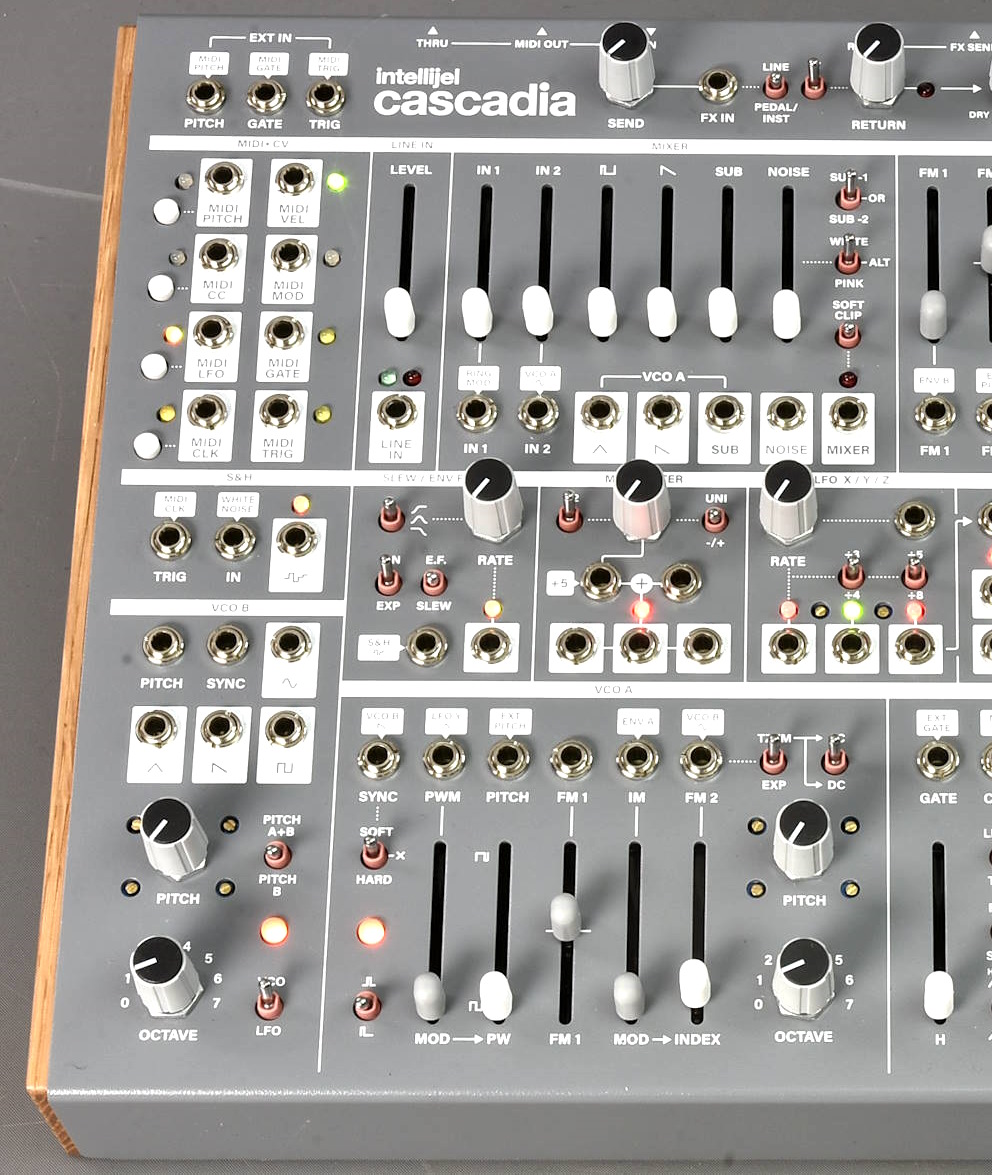Click the VCO A PWM input jack
The image size is (992, 1175).
point(443,759)
